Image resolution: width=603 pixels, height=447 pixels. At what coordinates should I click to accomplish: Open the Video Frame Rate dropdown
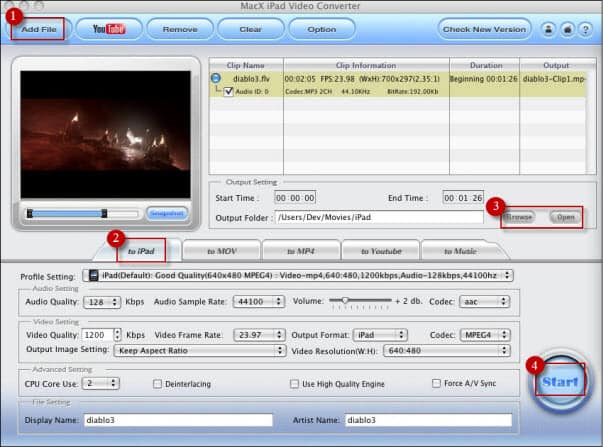259,335
